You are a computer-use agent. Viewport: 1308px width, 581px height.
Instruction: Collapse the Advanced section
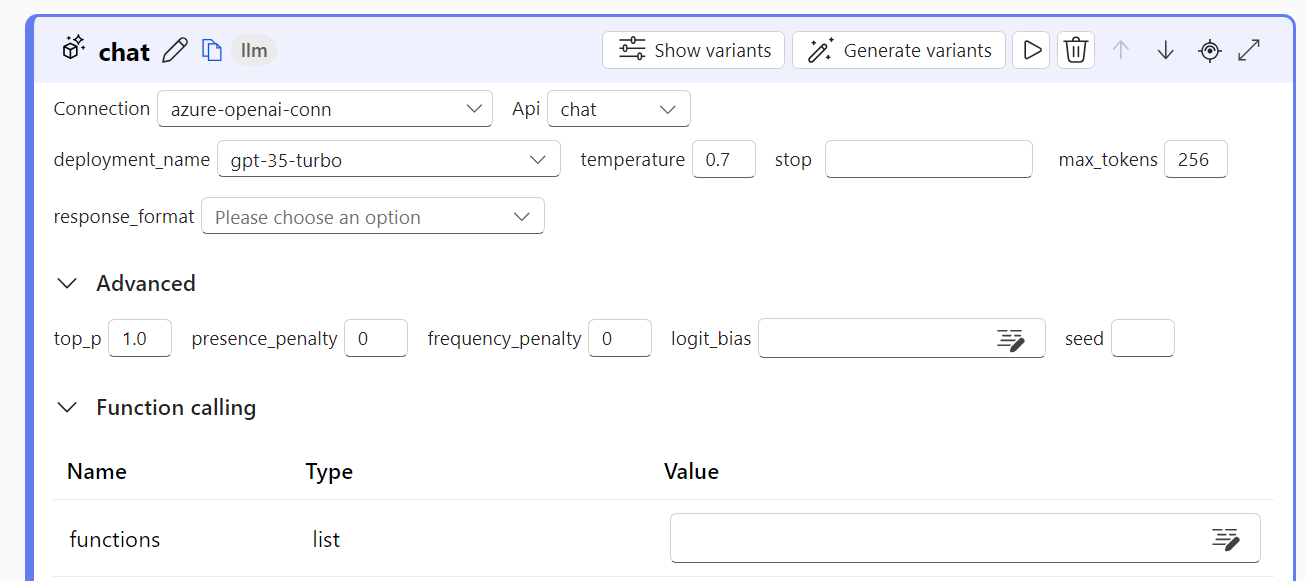coord(67,284)
